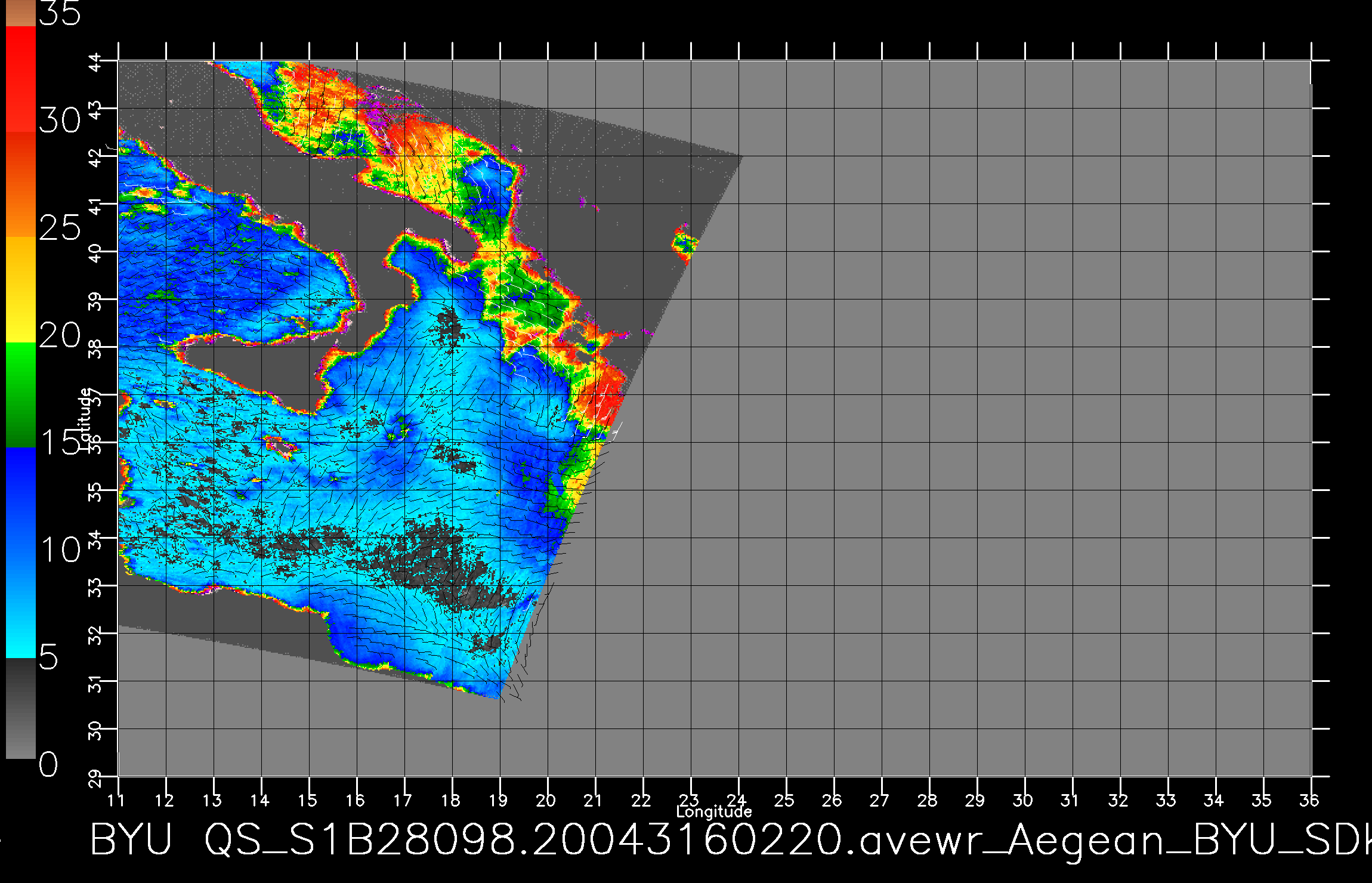Click longitude axis tick label 12
The image size is (1372, 883).
point(165,799)
